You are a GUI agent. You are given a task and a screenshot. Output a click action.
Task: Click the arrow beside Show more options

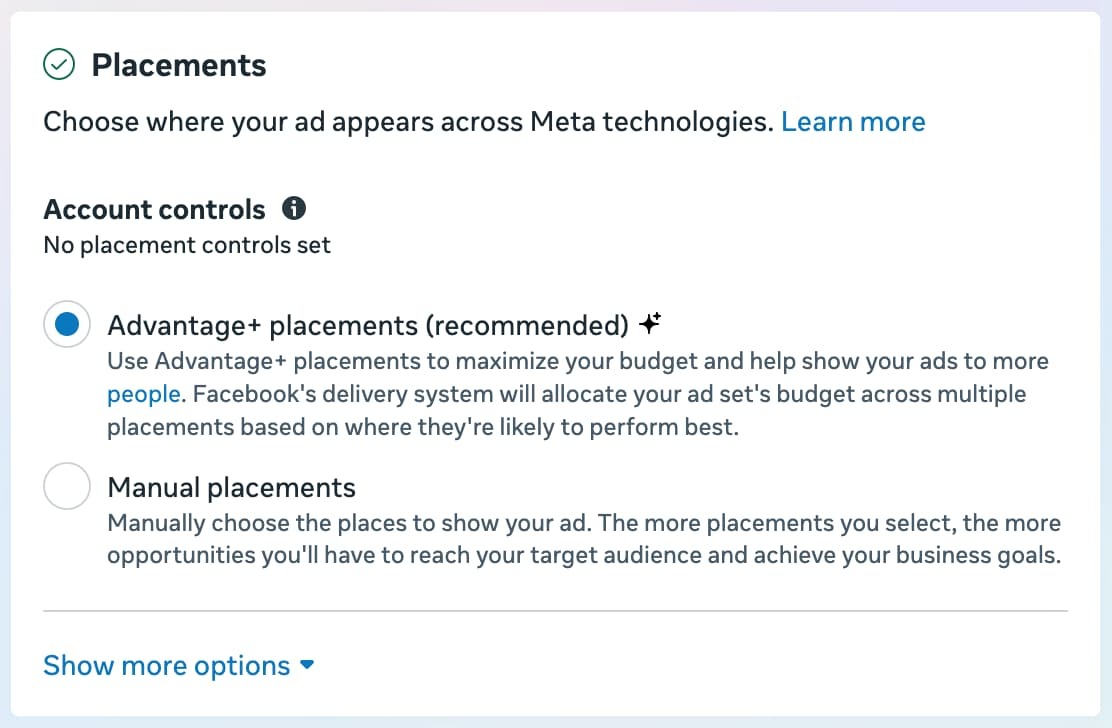click(307, 665)
